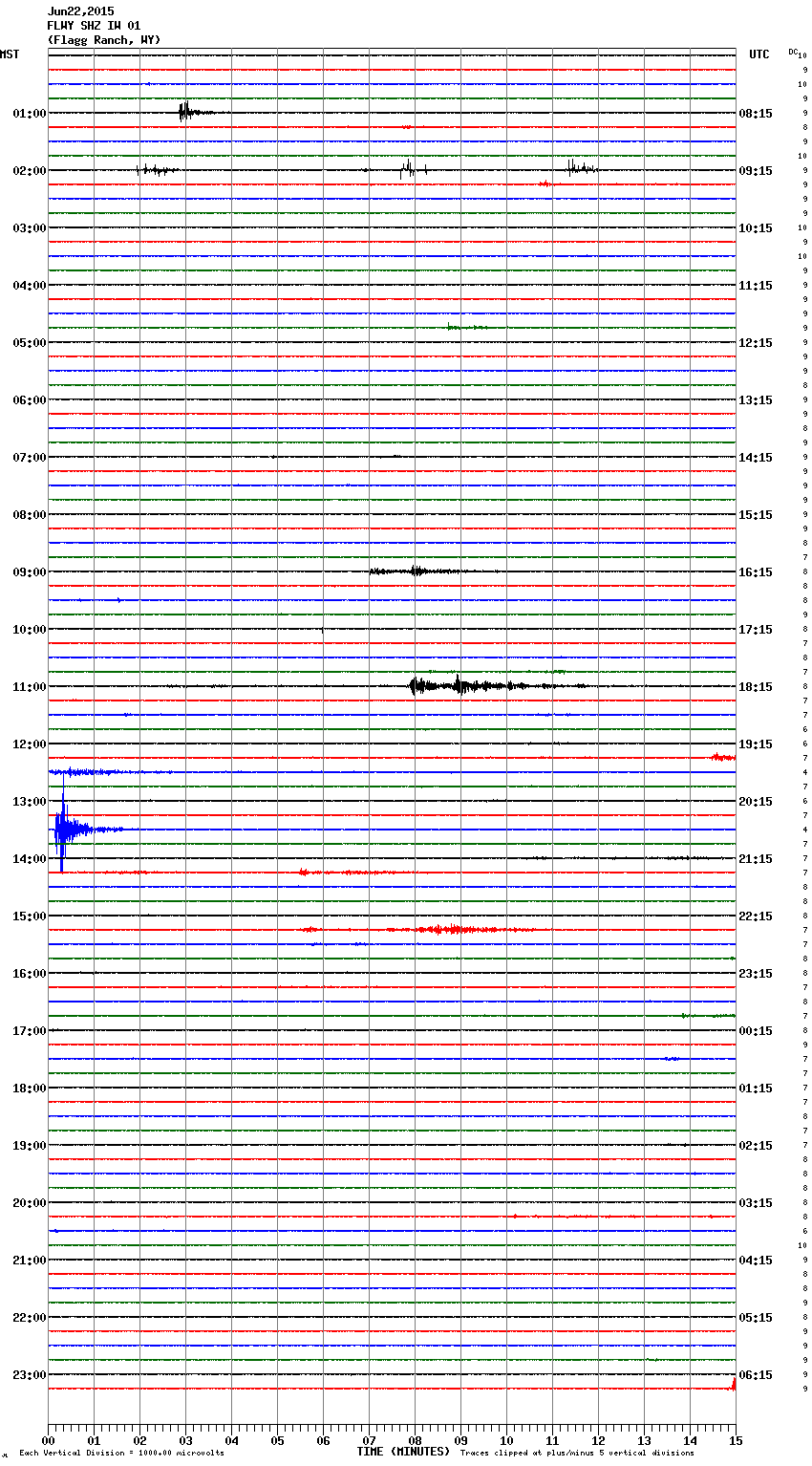Select the '22:00' MST time label
This screenshot has height=1466, width=812.
coord(30,1318)
